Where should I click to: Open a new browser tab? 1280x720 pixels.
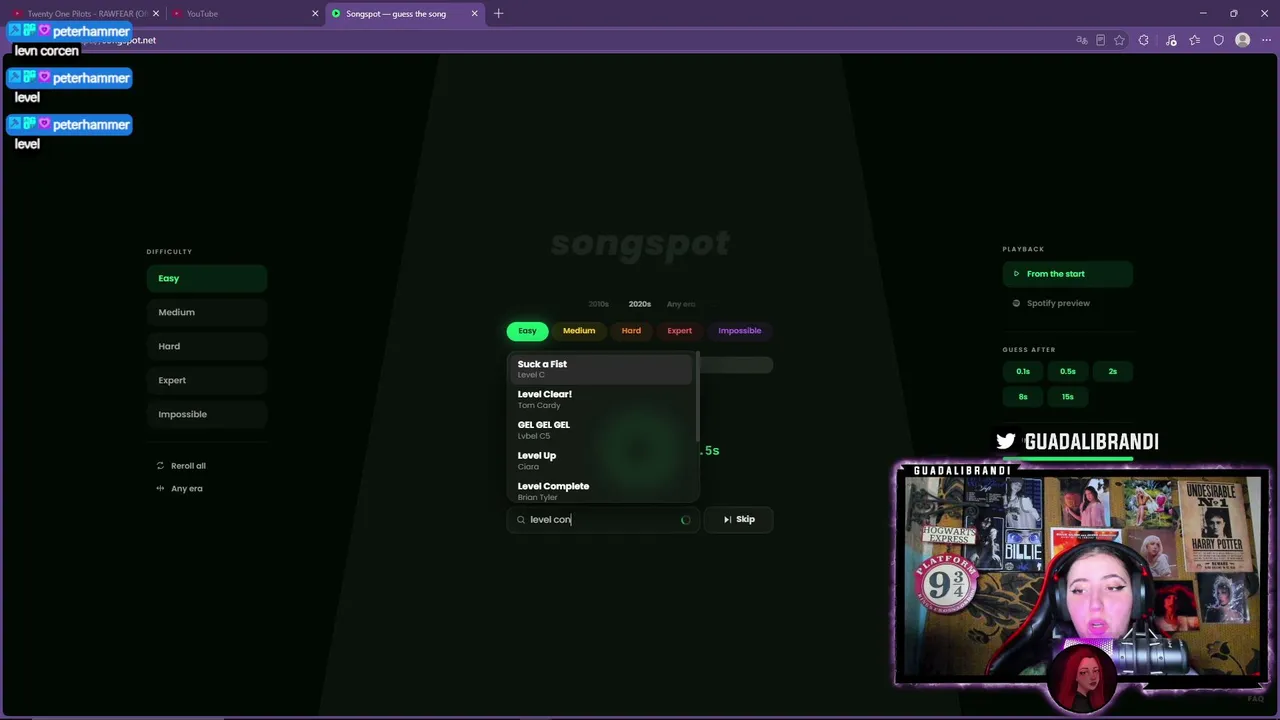[x=498, y=14]
